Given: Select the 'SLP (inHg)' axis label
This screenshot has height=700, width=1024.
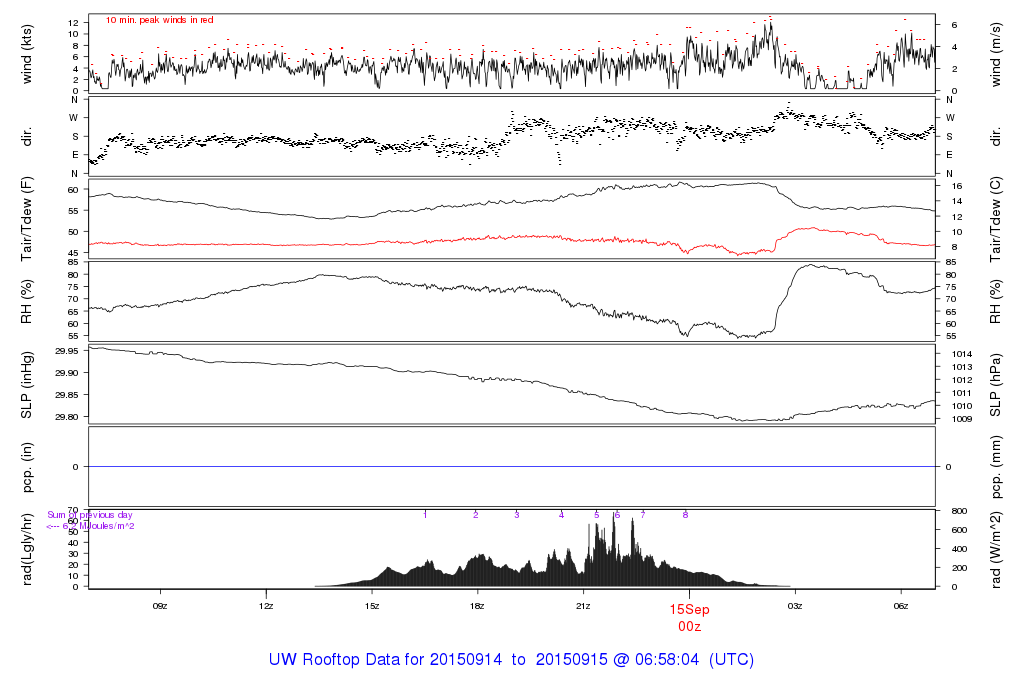Looking at the screenshot, I should (x=27, y=385).
